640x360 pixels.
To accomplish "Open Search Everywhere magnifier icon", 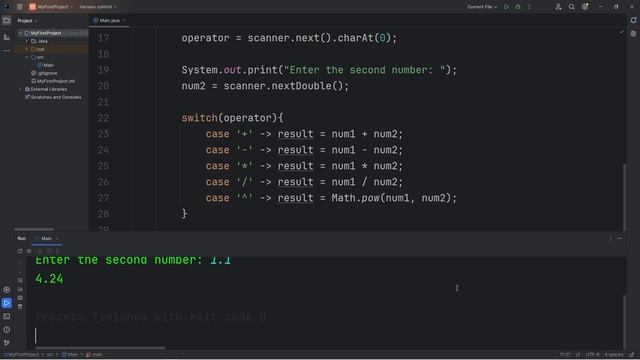I will (571, 7).
